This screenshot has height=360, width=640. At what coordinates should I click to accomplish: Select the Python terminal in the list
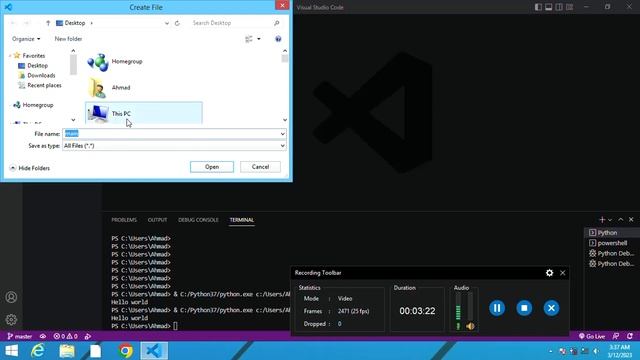(x=612, y=233)
